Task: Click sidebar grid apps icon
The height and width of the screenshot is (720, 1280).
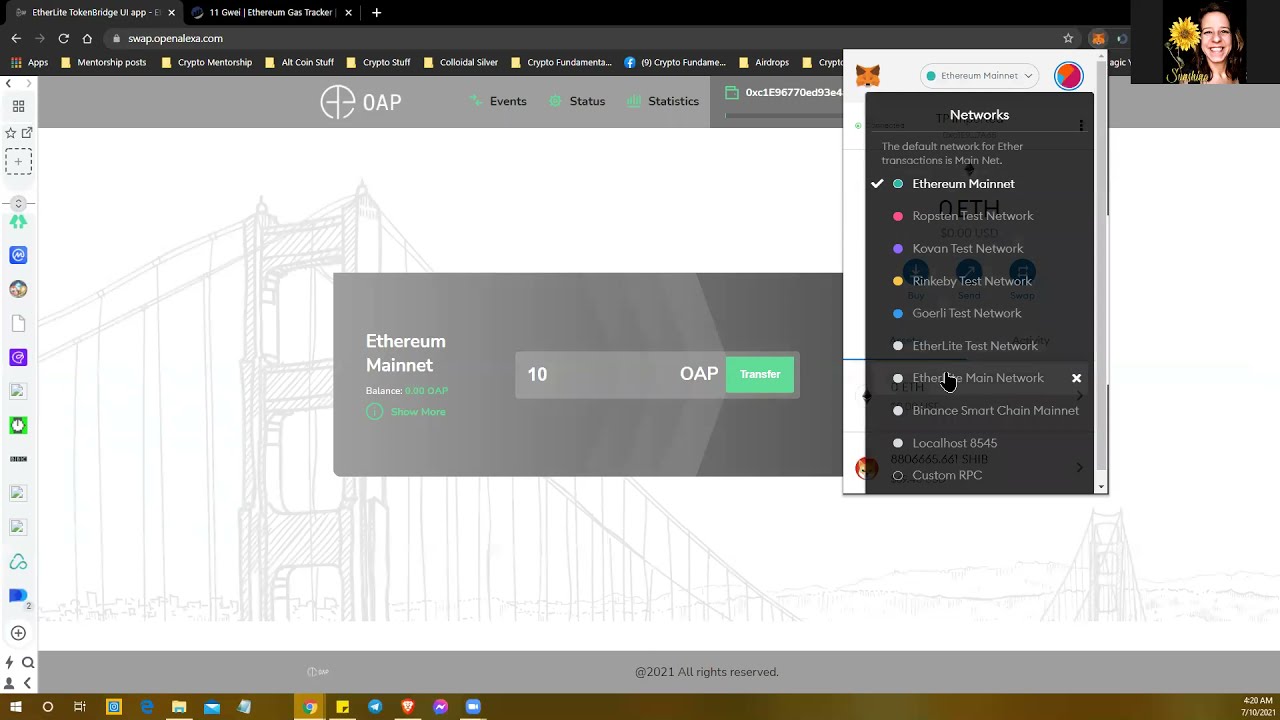Action: click(18, 106)
